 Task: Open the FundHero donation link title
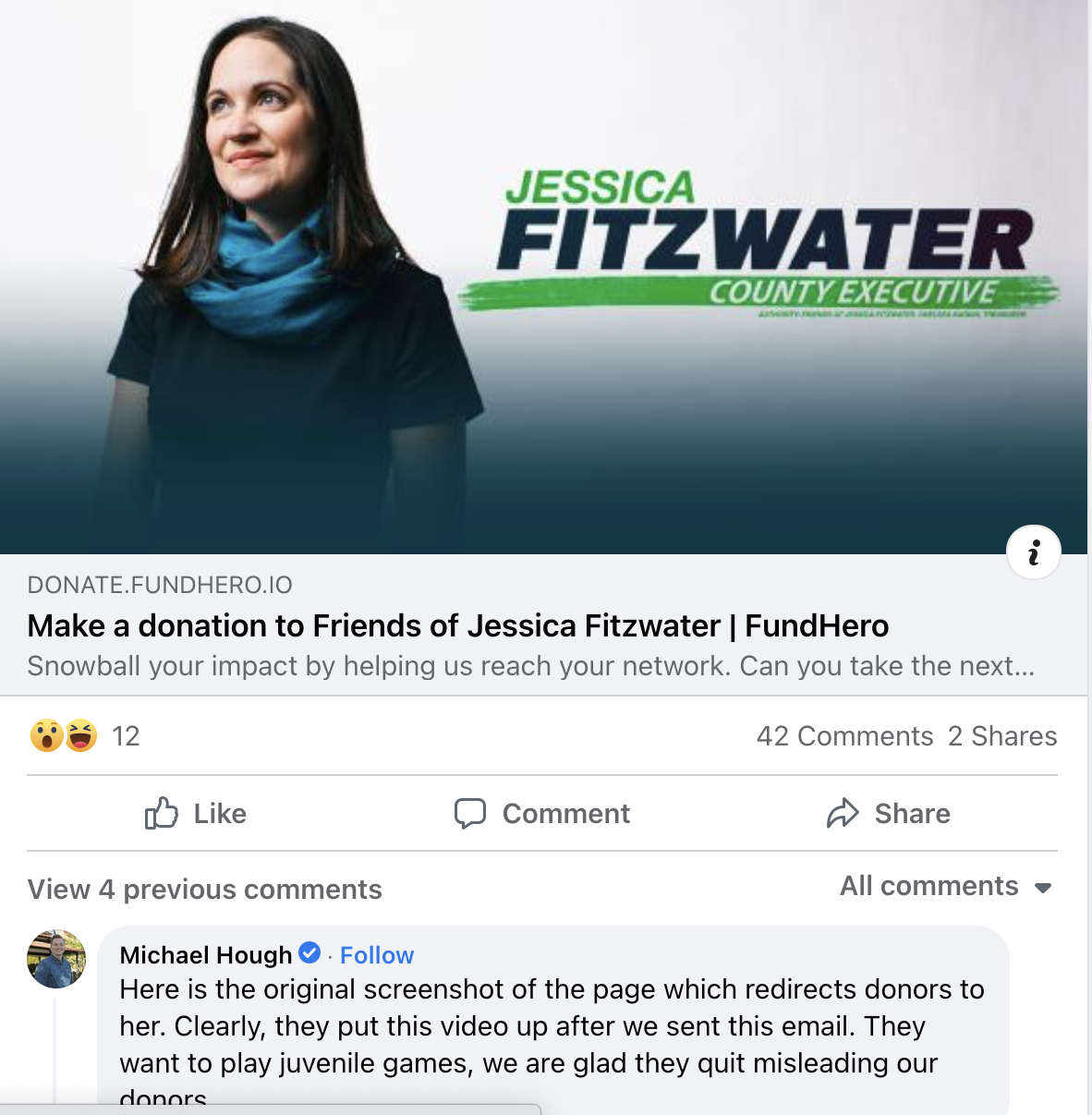click(x=458, y=625)
